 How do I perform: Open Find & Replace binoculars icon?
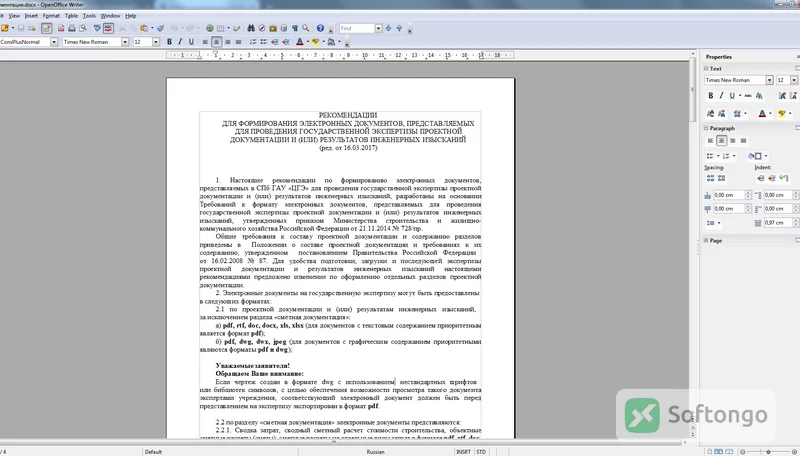pos(251,29)
